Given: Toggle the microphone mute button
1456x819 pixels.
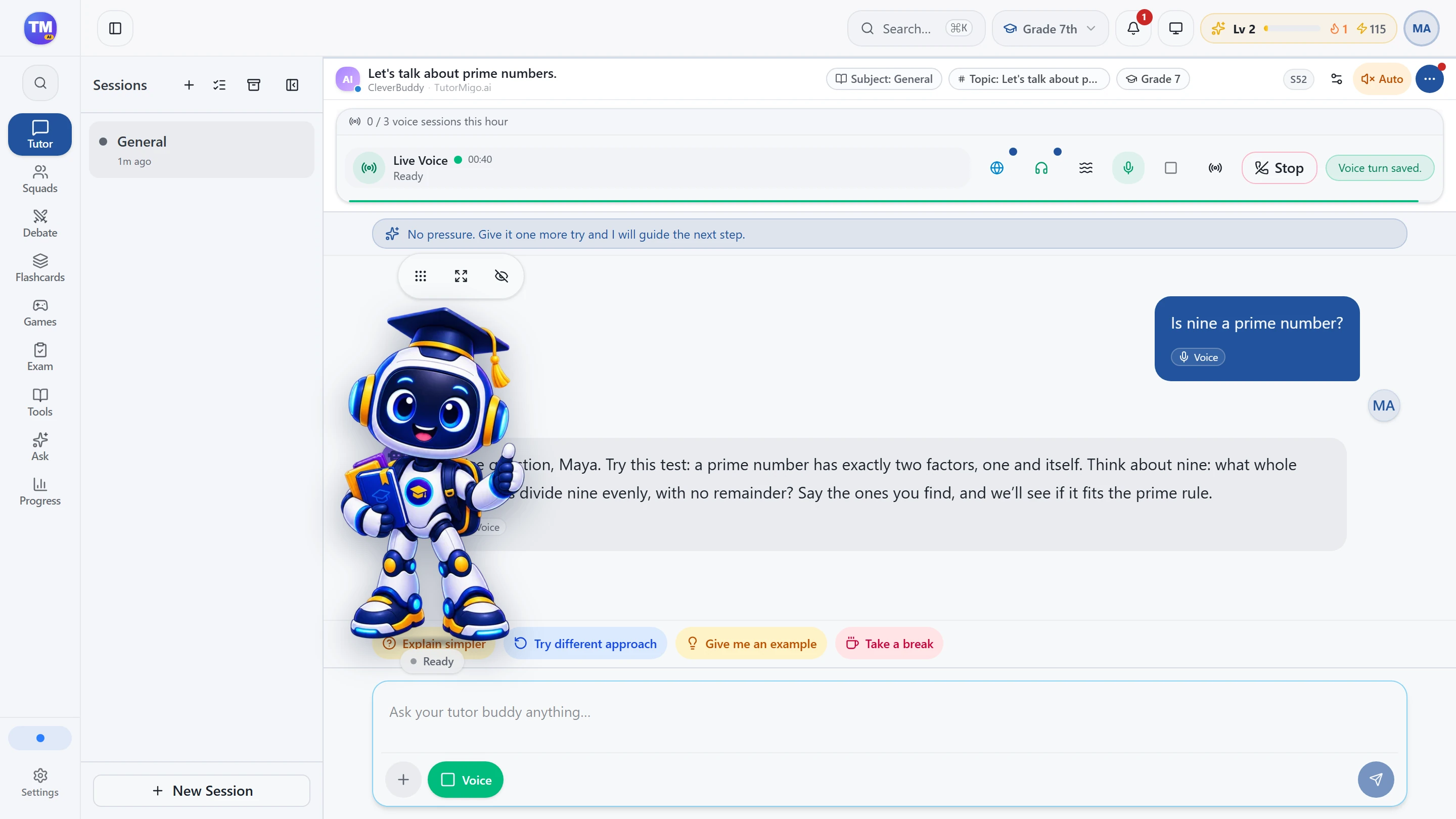Looking at the screenshot, I should (x=1128, y=168).
